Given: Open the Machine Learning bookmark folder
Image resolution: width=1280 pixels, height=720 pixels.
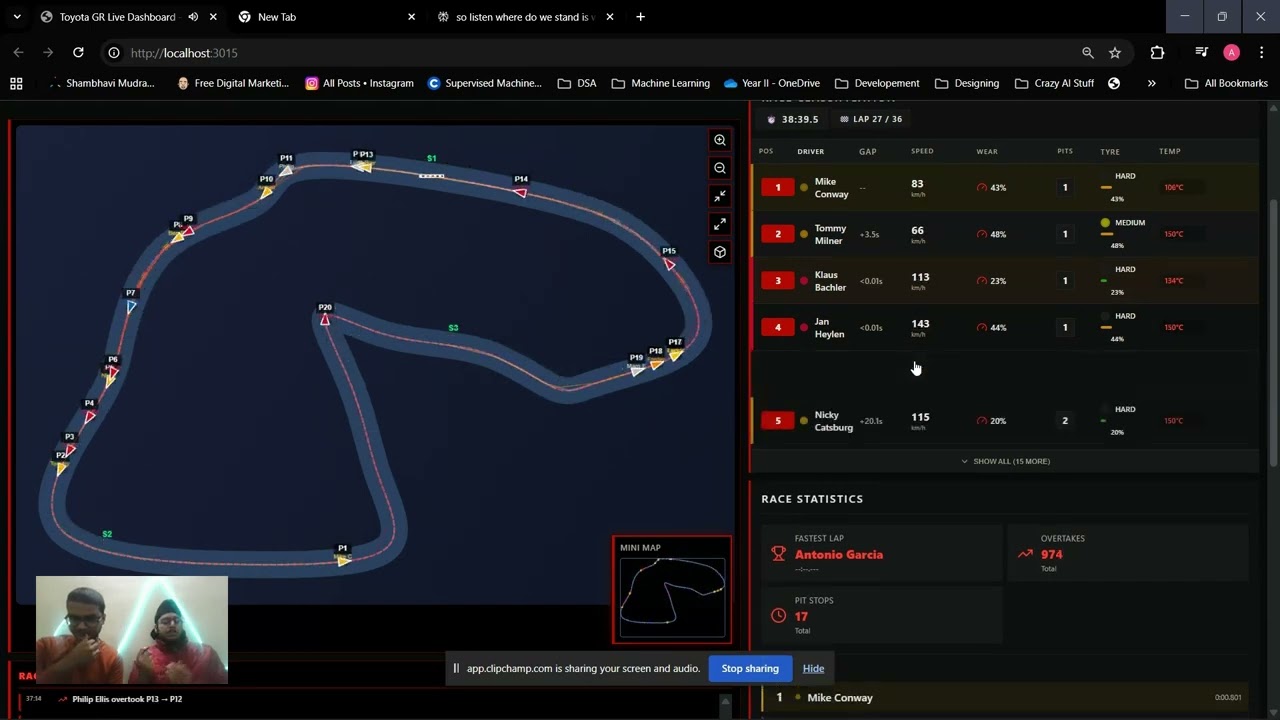Looking at the screenshot, I should coord(660,83).
